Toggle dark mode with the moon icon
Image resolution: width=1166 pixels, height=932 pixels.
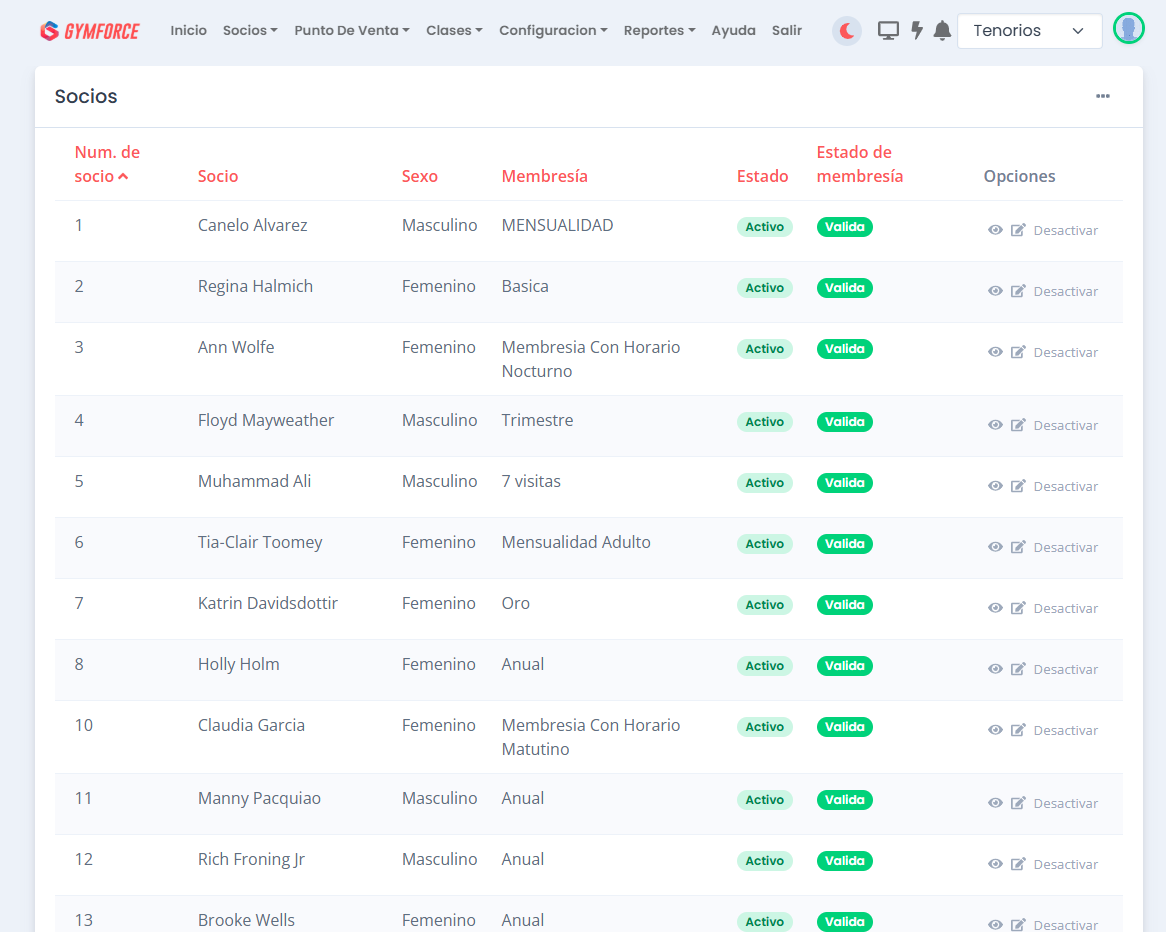tap(847, 31)
